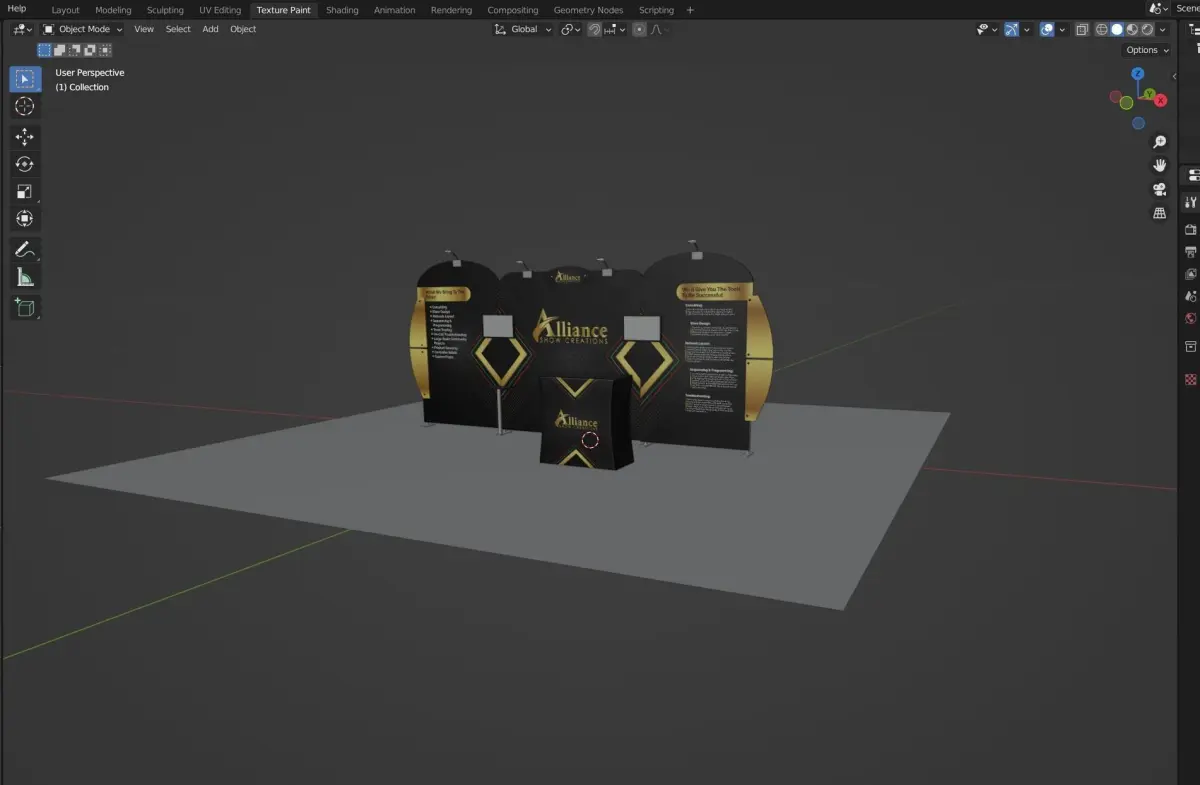The image size is (1200, 785).
Task: Open the viewport View menu
Action: [144, 30]
